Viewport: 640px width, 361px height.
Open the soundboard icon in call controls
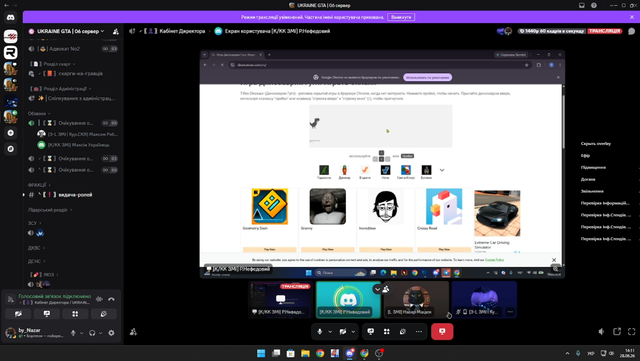pos(402,332)
